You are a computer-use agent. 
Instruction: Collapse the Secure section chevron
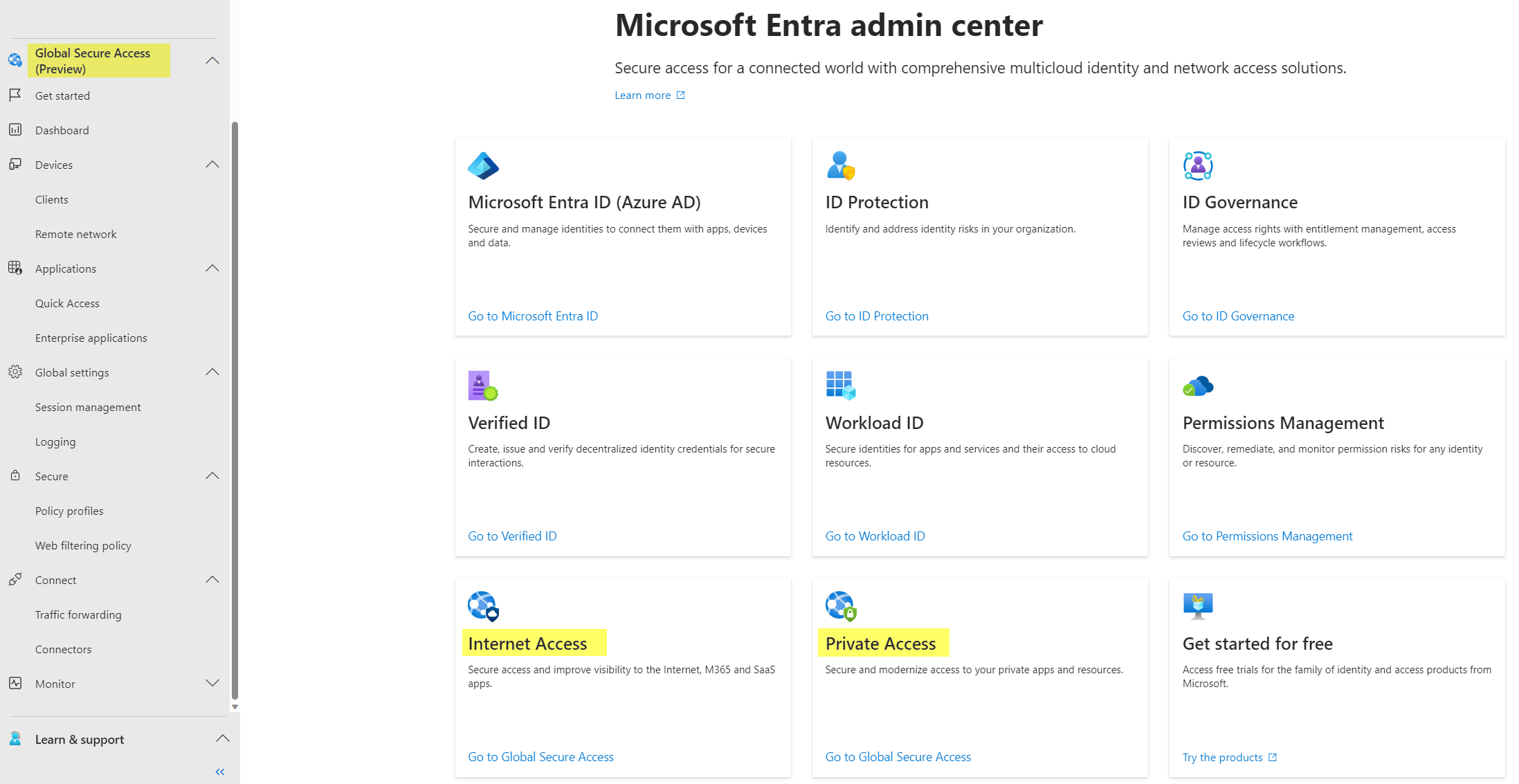pos(212,475)
